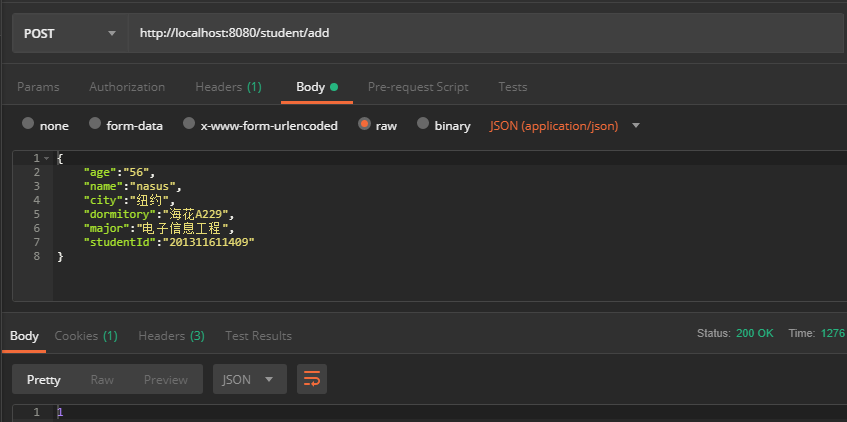
Task: Select the form-data radio option
Action: (x=95, y=125)
